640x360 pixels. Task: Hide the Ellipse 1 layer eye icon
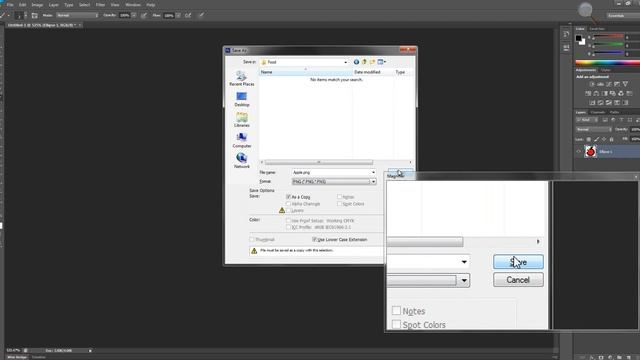pos(578,152)
